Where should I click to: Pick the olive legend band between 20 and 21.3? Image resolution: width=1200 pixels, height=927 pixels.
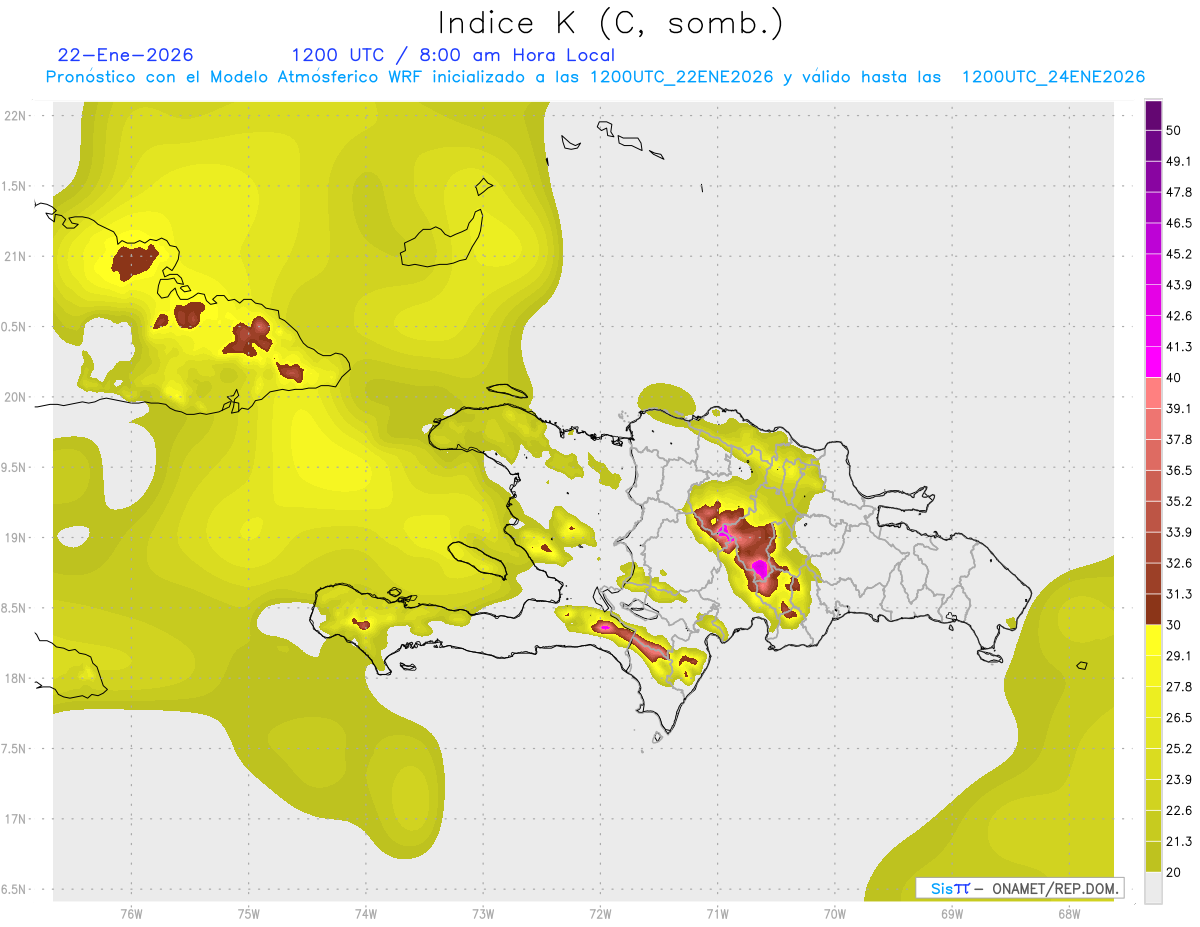(x=1154, y=856)
